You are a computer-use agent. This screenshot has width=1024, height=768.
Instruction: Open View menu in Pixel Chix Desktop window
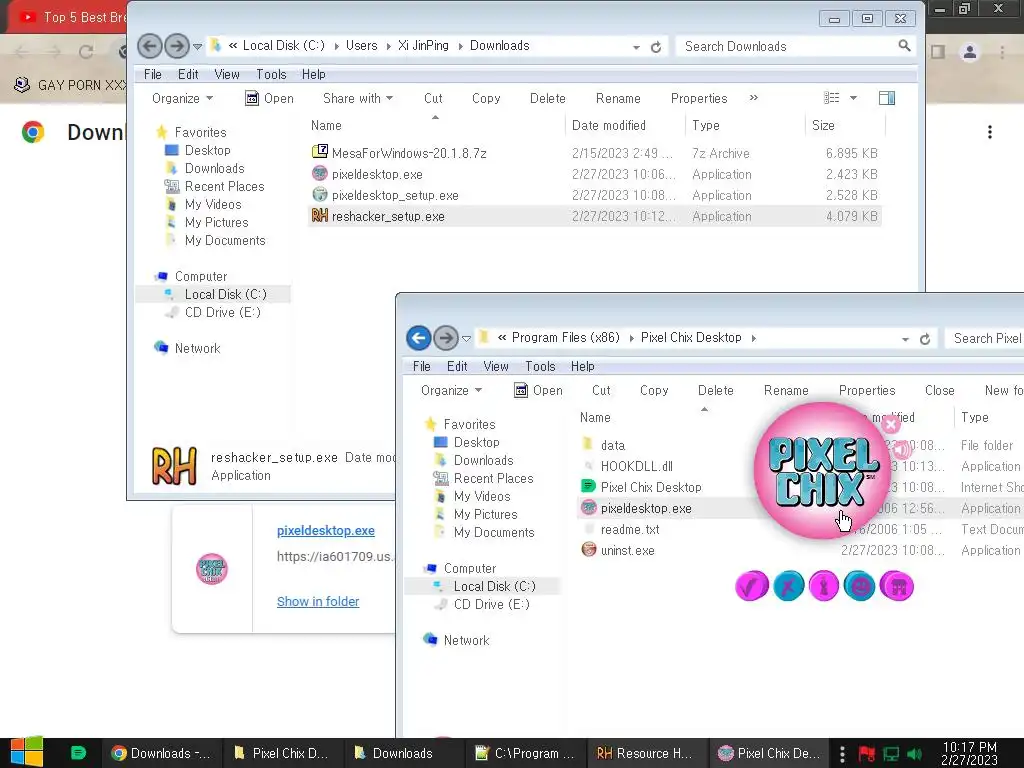(x=496, y=366)
